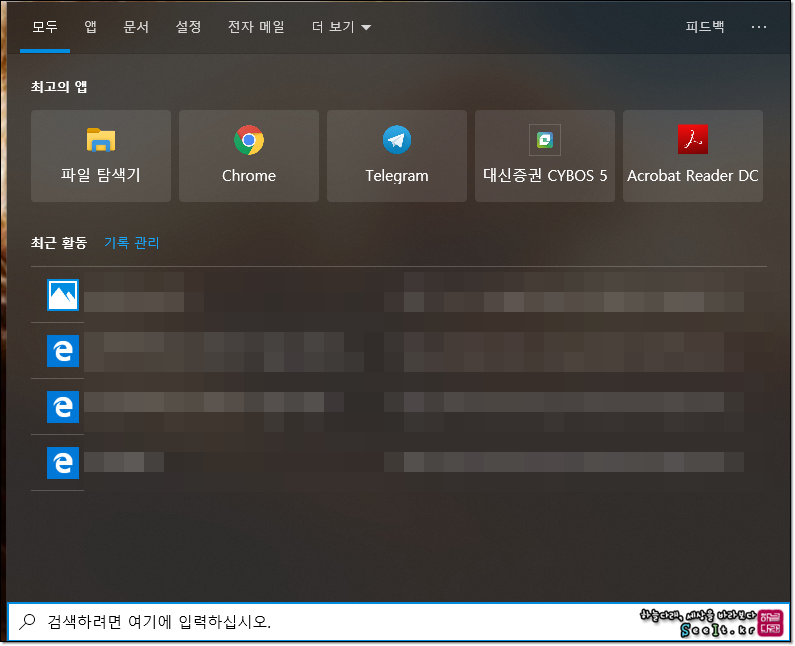Image resolution: width=795 pixels, height=646 pixels.
Task: Open the Telegram app icon
Action: pos(397,140)
